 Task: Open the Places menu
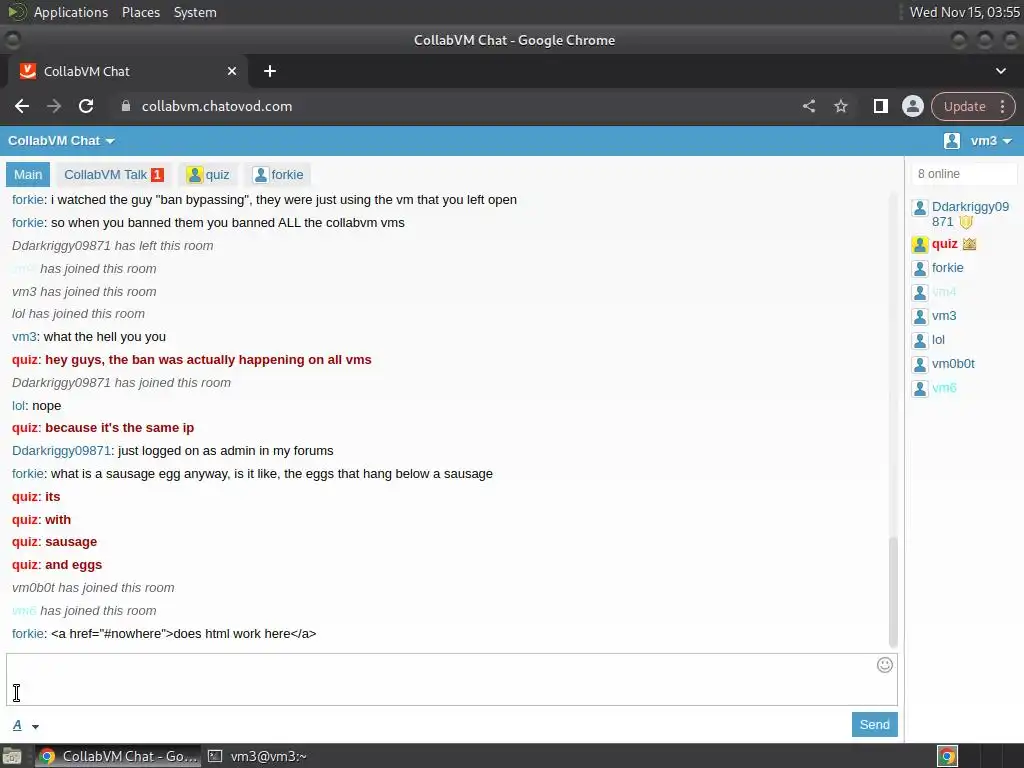pos(141,12)
